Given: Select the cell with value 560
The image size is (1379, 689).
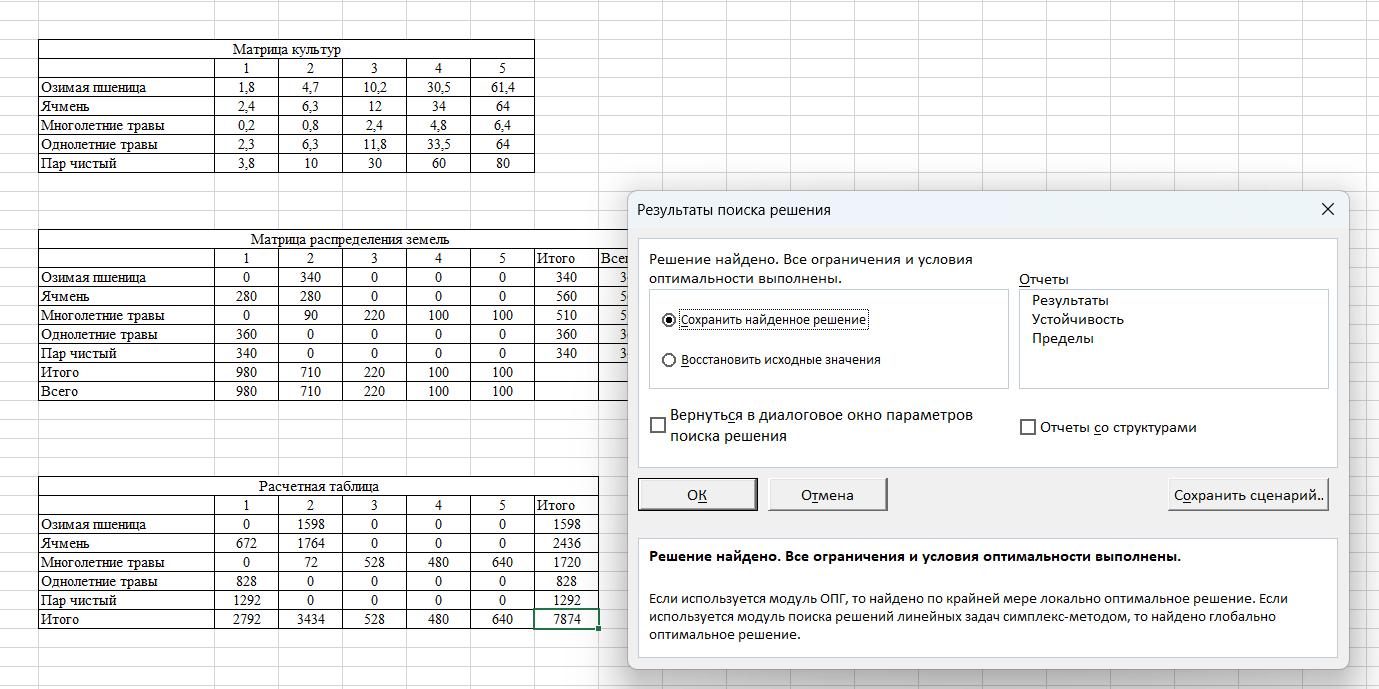Looking at the screenshot, I should [x=566, y=296].
